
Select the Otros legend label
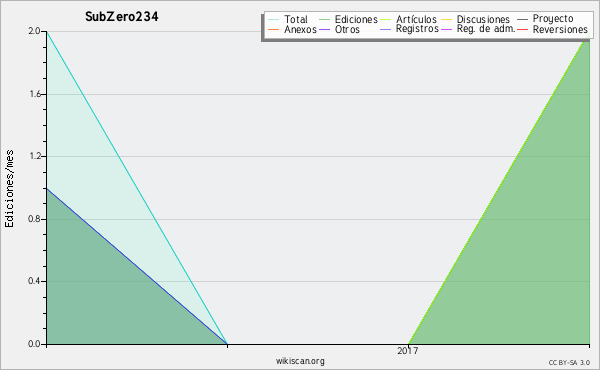pos(347,29)
